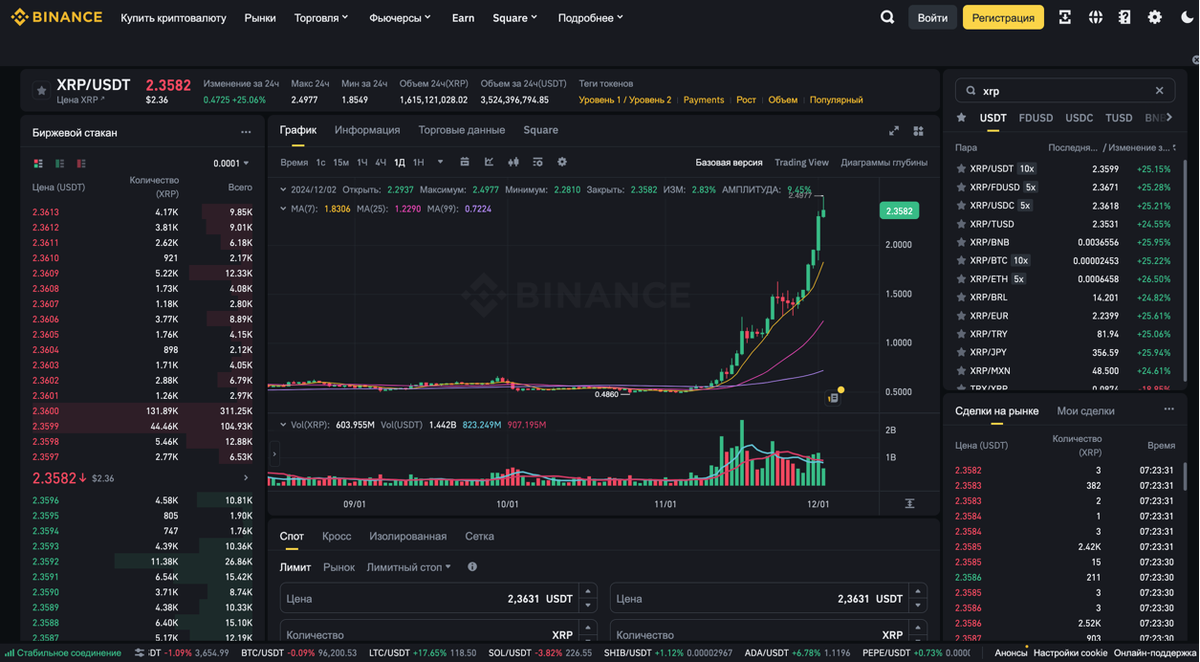Click the Binance logo
Image resolution: width=1200 pixels, height=662 pixels.
56,17
